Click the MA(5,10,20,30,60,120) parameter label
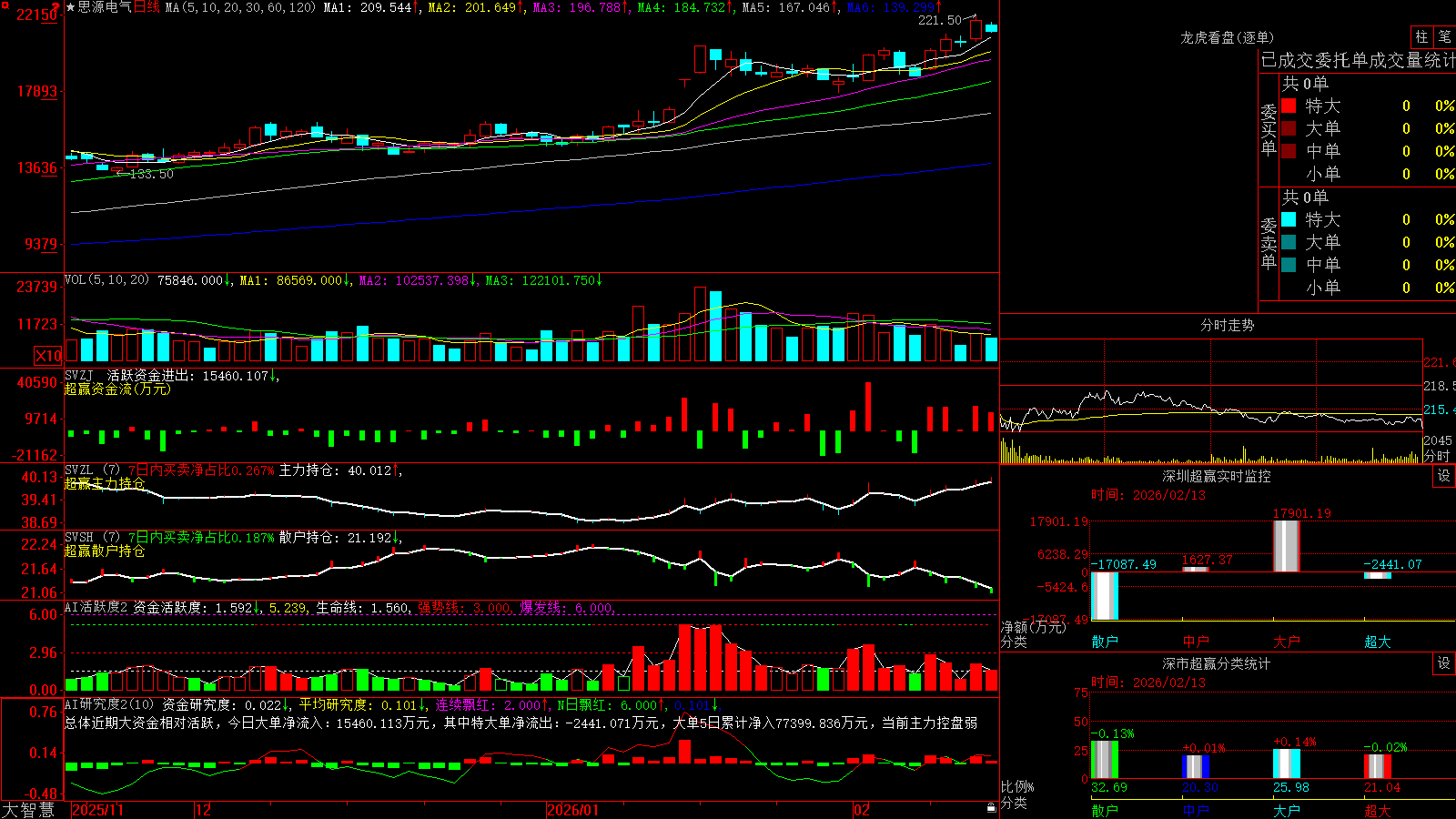The width and height of the screenshot is (1456, 819). (x=240, y=7)
